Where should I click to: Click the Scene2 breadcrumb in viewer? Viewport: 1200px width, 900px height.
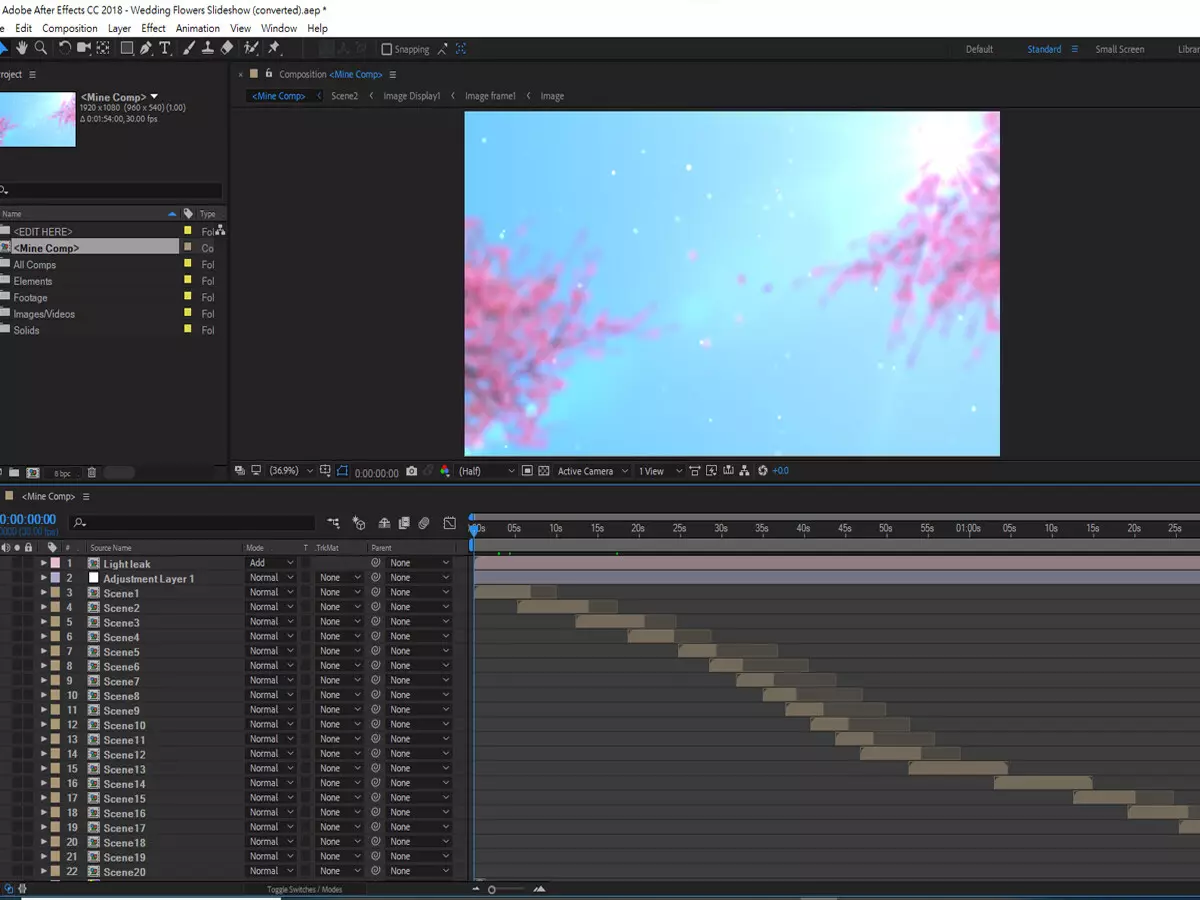coord(344,96)
